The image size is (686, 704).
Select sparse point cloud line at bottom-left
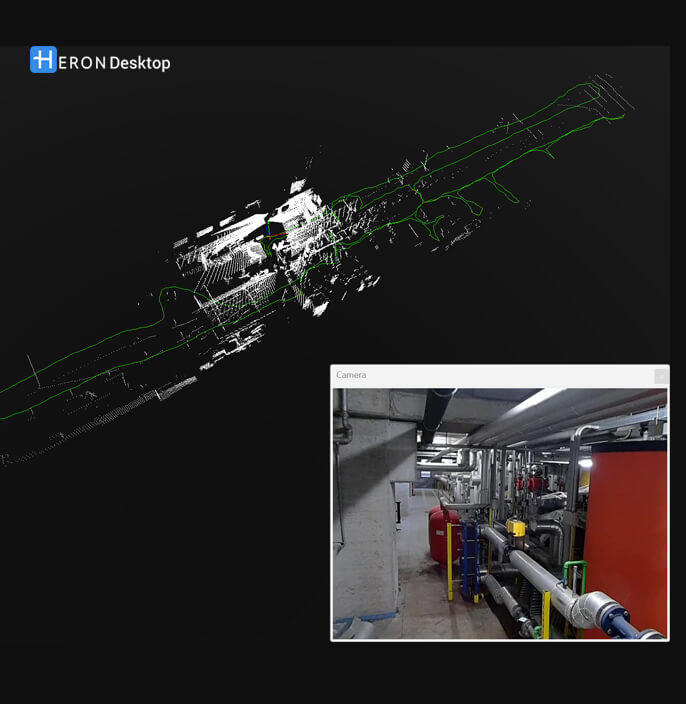click(60, 440)
